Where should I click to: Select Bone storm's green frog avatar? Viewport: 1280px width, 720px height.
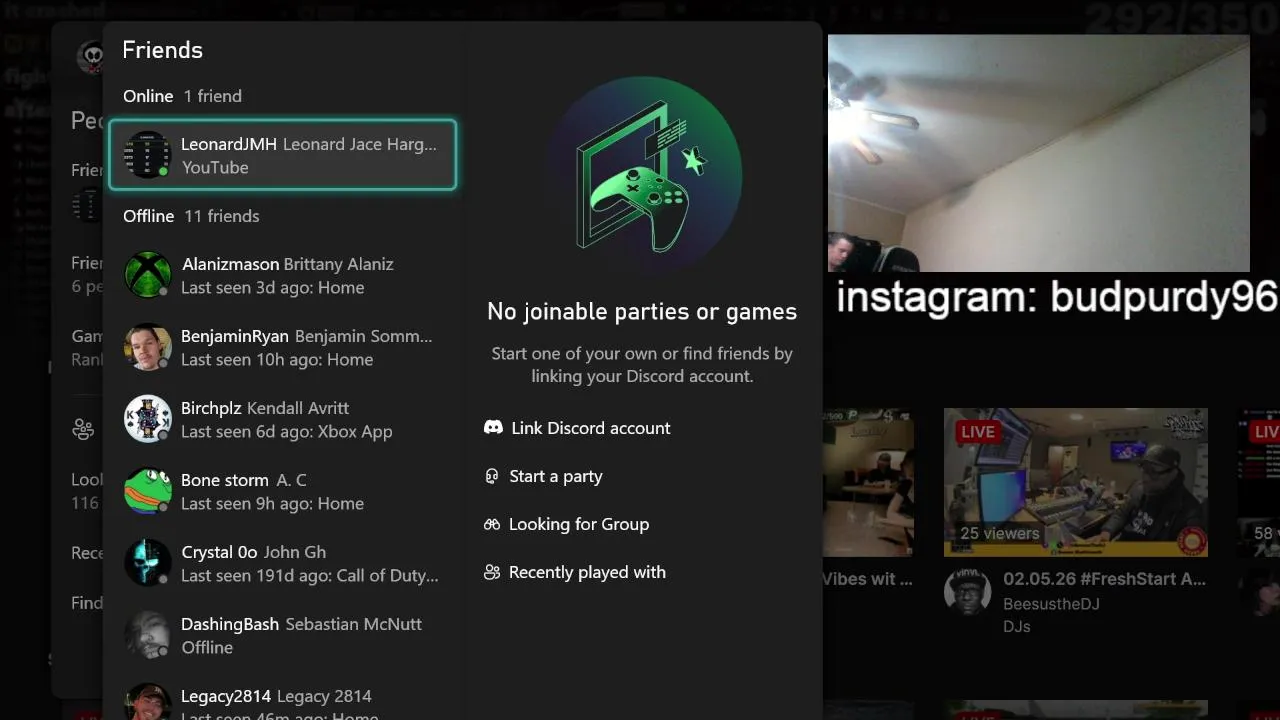(x=147, y=491)
